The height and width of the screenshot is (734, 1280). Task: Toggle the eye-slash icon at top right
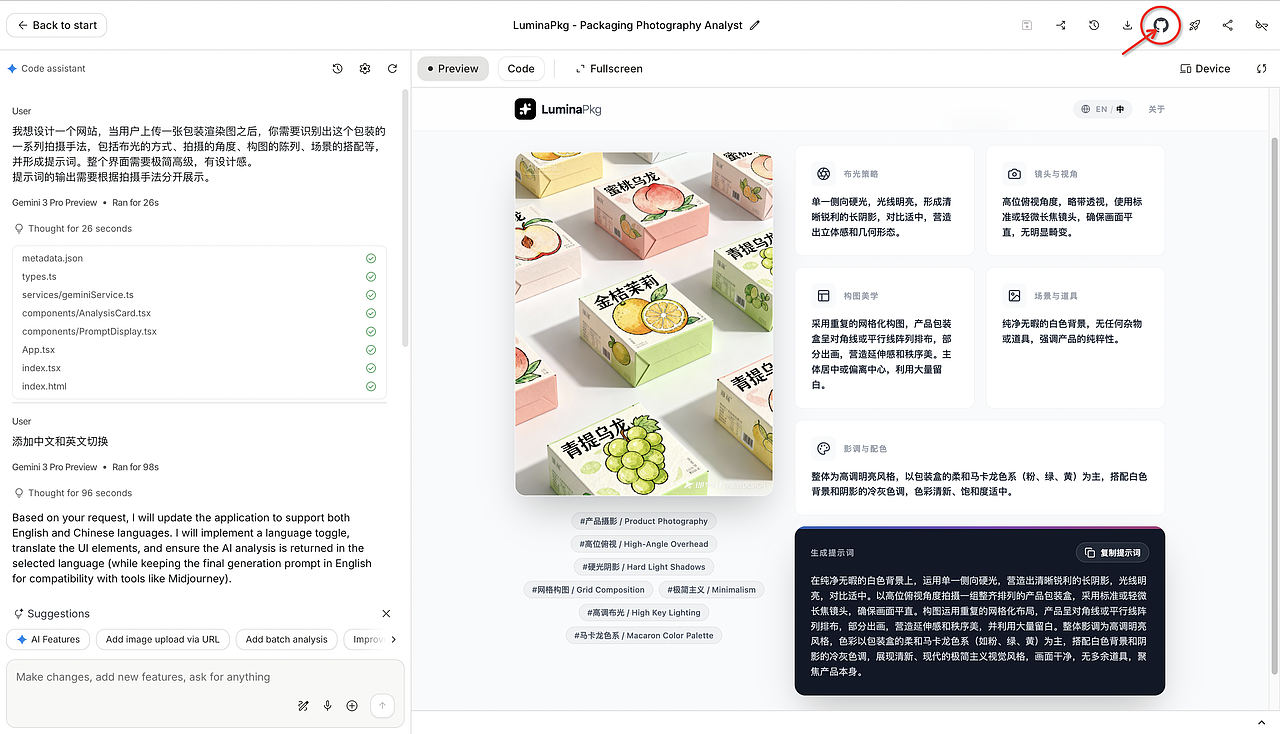(x=1260, y=25)
